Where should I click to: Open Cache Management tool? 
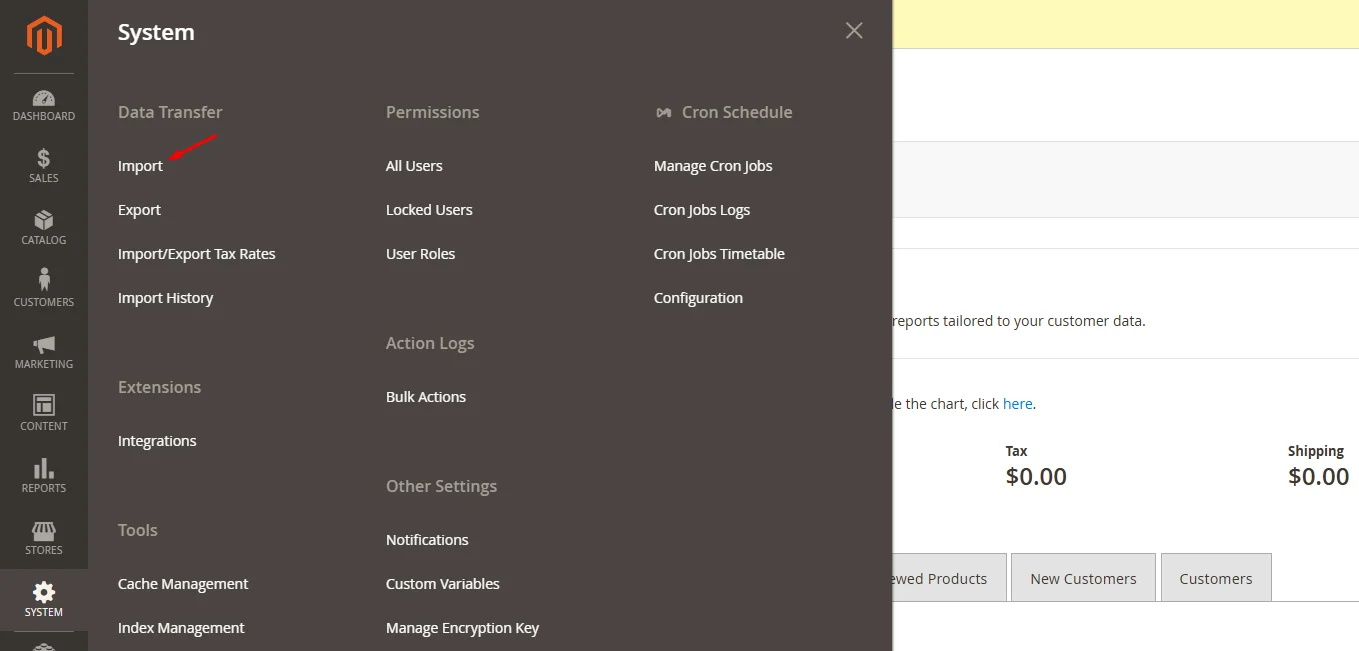click(183, 584)
